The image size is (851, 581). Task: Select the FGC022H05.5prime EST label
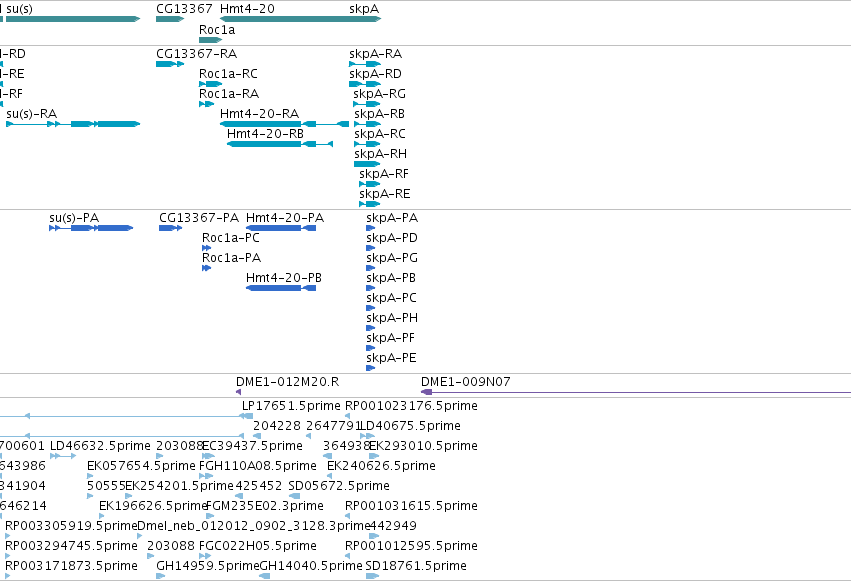click(x=258, y=547)
